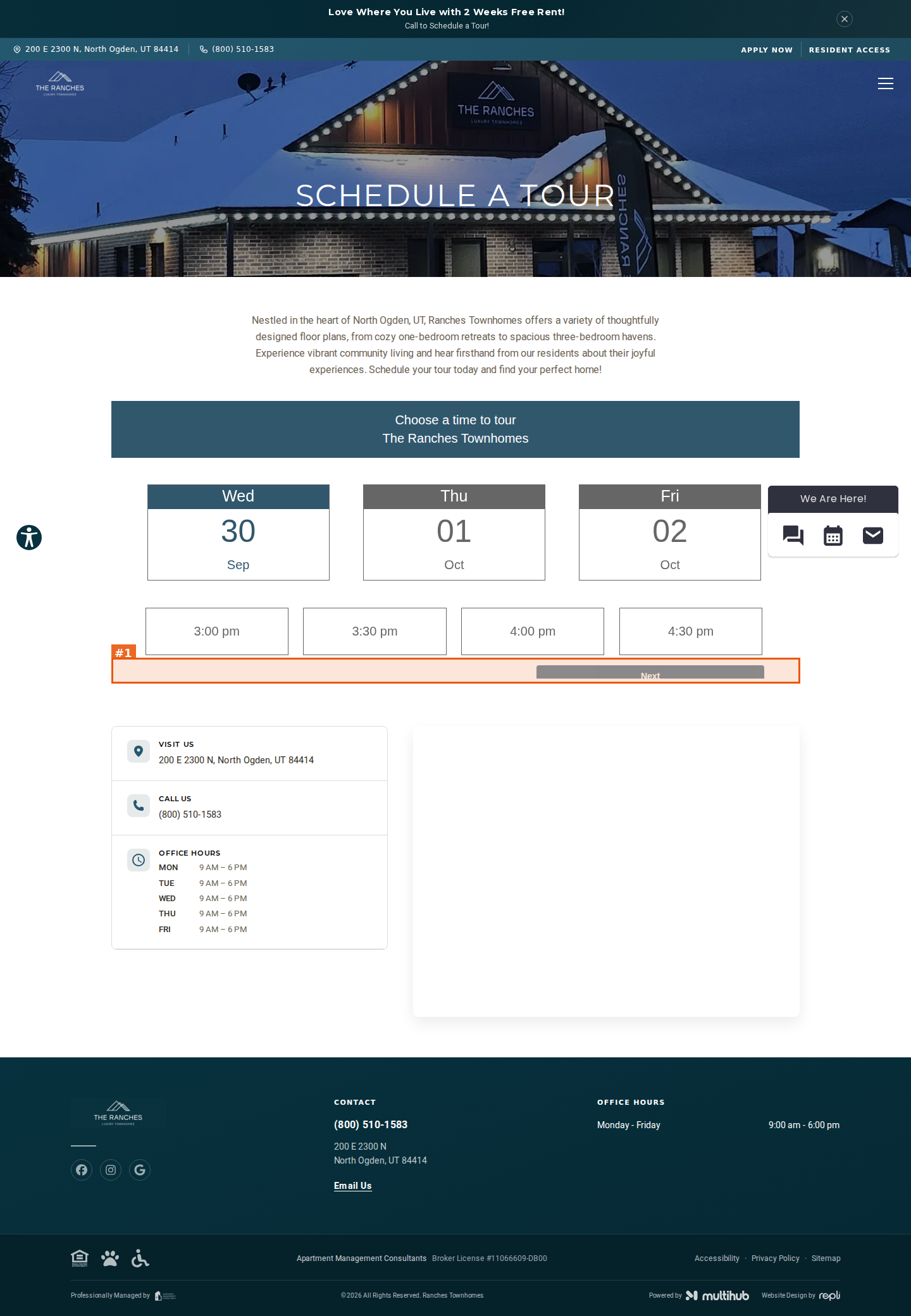The height and width of the screenshot is (1316, 911).
Task: Click the clock icon beside Office Hours
Action: 139,860
